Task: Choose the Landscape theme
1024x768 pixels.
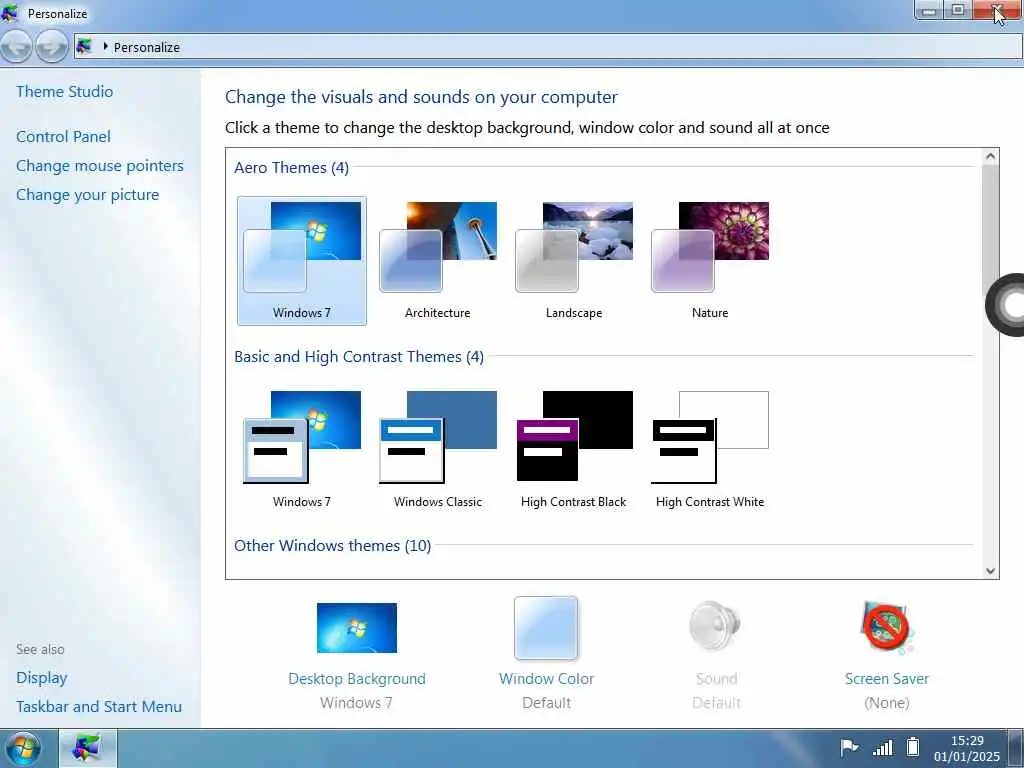Action: coord(574,261)
